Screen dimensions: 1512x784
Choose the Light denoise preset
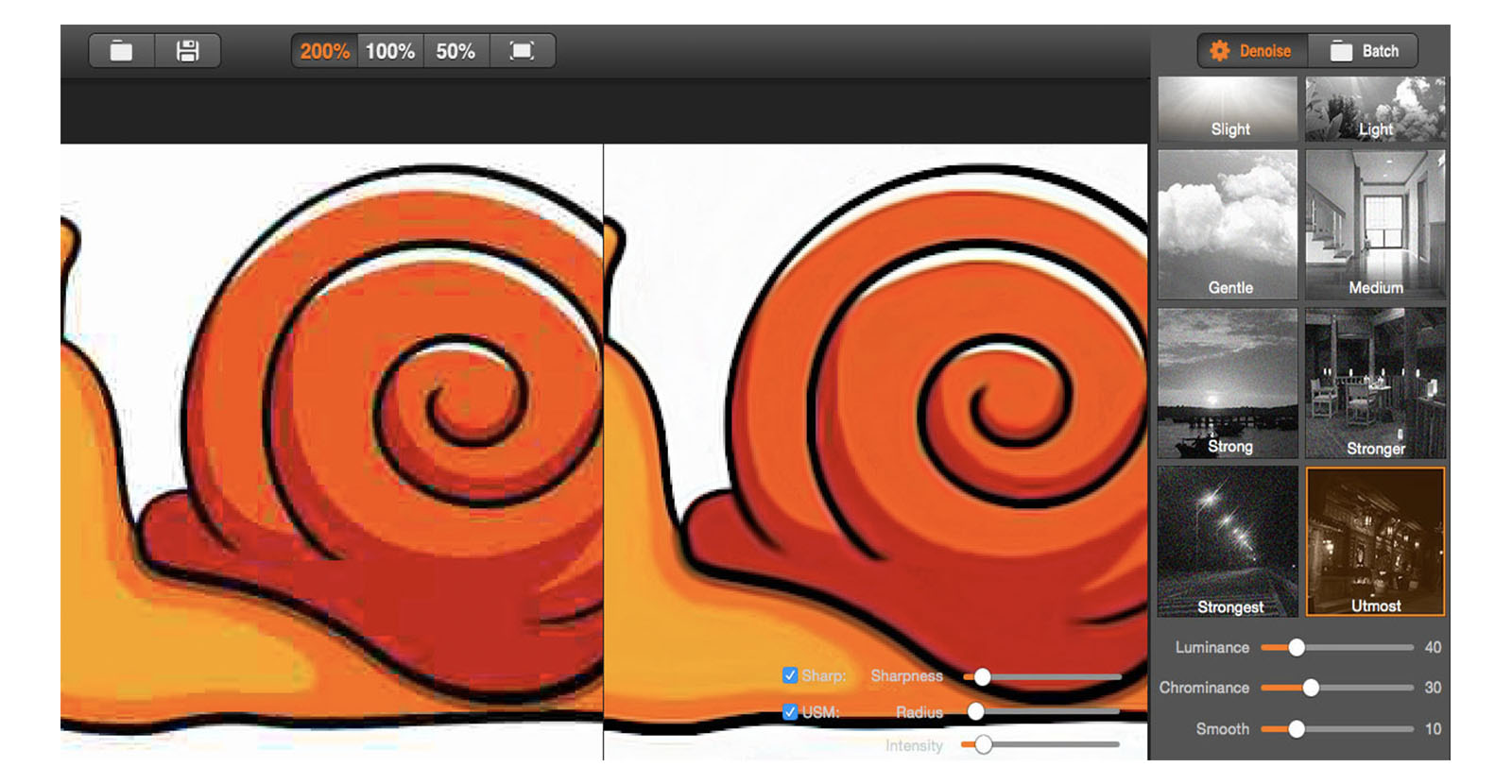(1375, 110)
